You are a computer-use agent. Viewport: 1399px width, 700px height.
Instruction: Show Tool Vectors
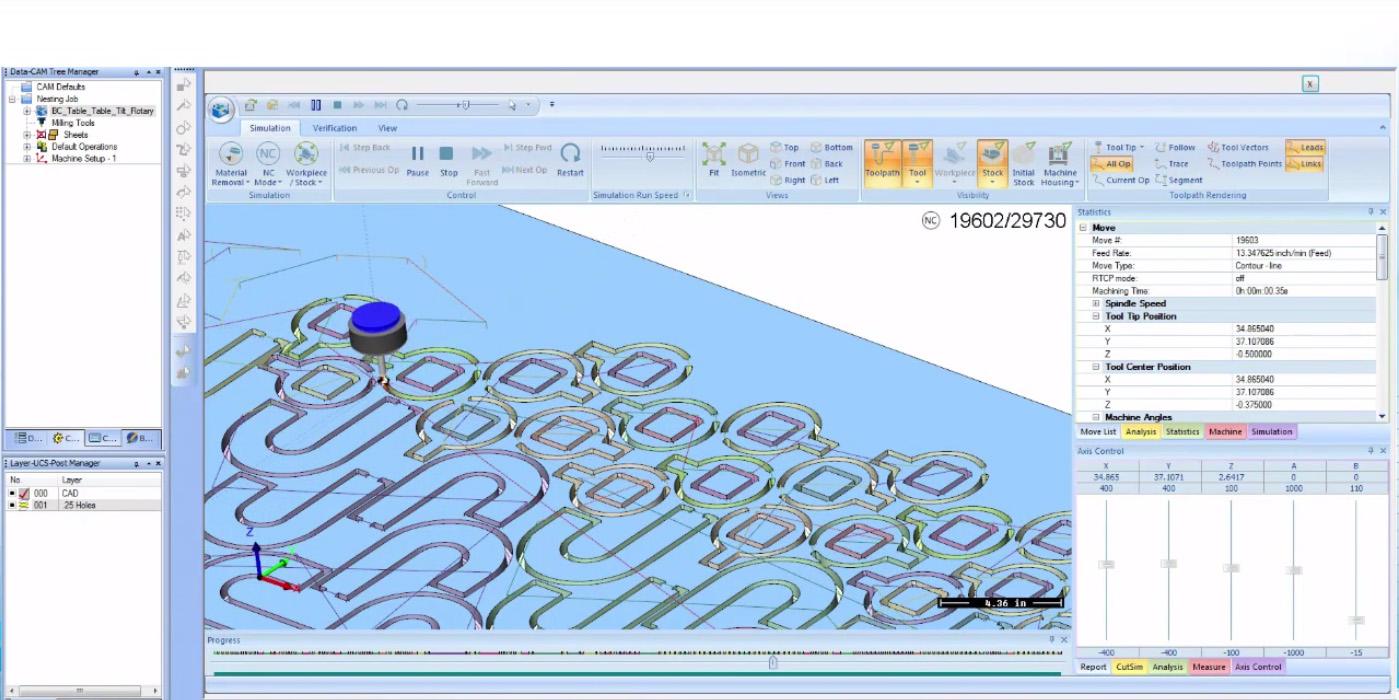click(1238, 147)
